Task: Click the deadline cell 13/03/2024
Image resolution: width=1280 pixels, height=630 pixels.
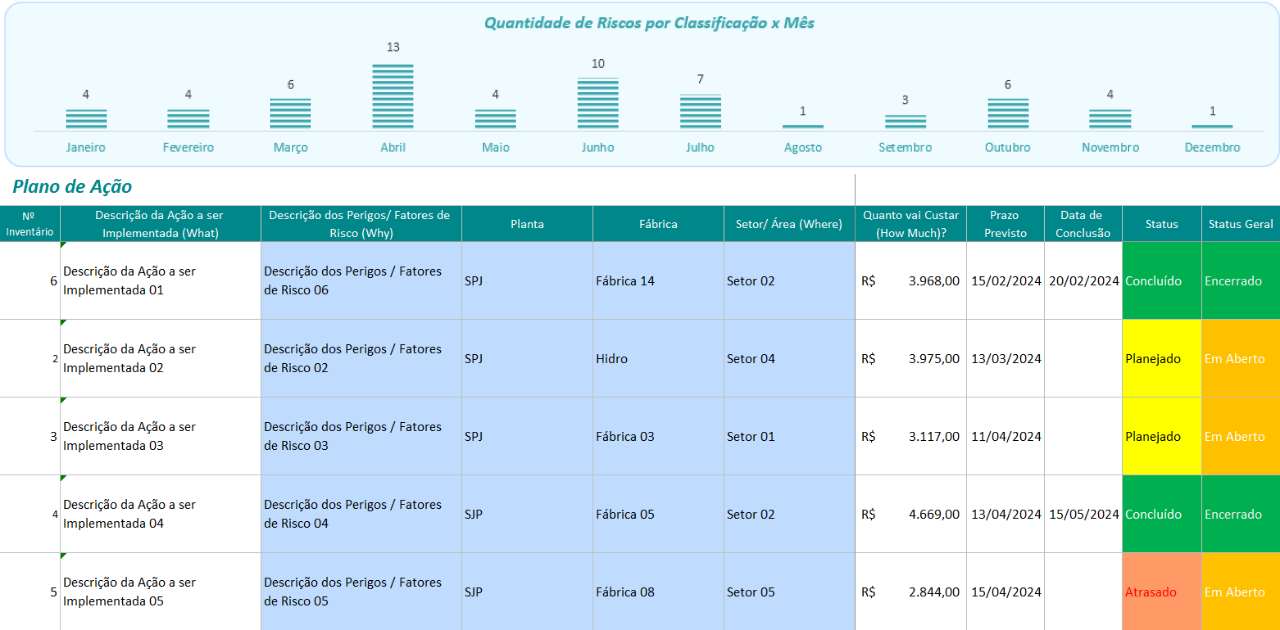Action: [1005, 359]
